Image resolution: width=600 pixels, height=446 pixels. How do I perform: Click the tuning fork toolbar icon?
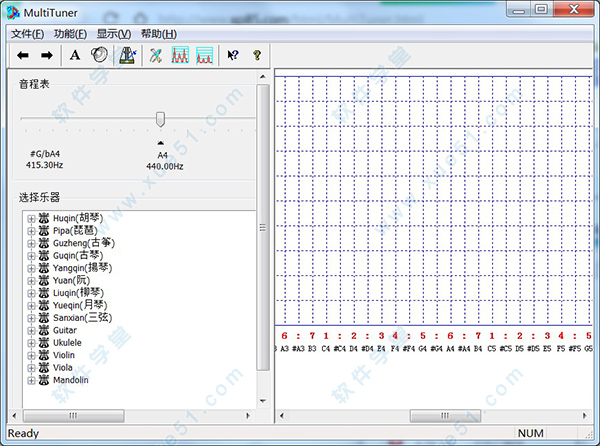coord(156,56)
